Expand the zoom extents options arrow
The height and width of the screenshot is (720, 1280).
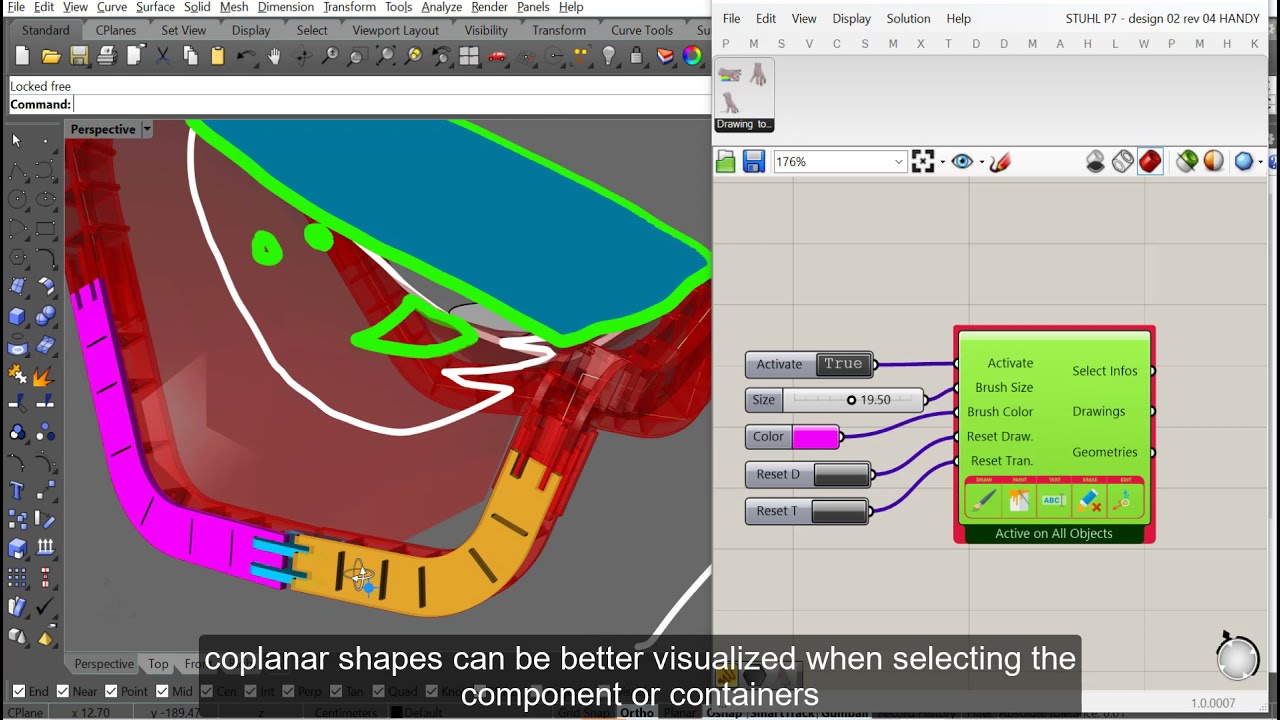(x=941, y=162)
